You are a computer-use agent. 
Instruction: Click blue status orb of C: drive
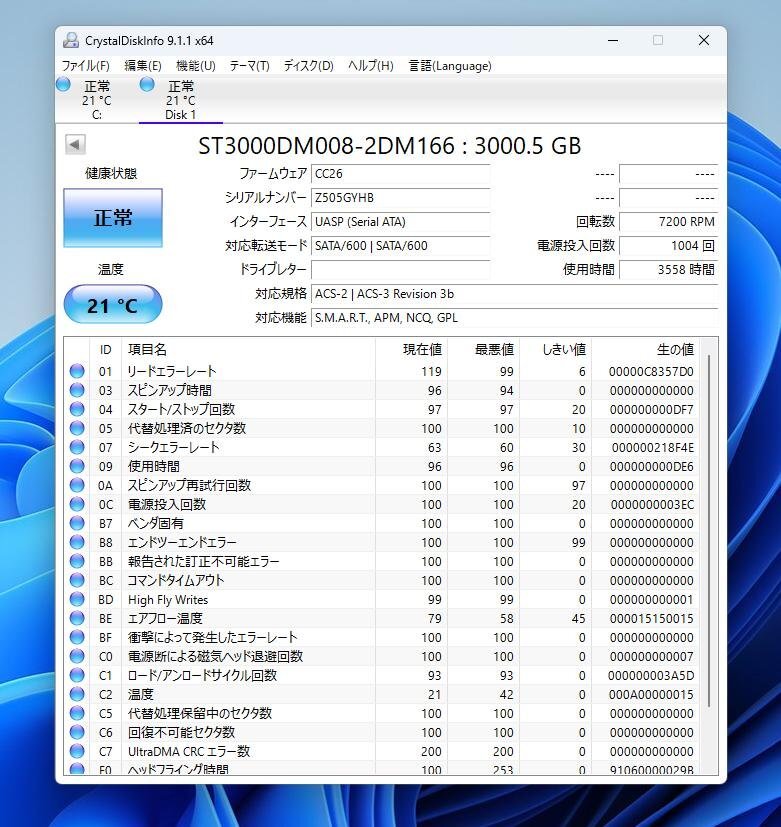(x=63, y=85)
